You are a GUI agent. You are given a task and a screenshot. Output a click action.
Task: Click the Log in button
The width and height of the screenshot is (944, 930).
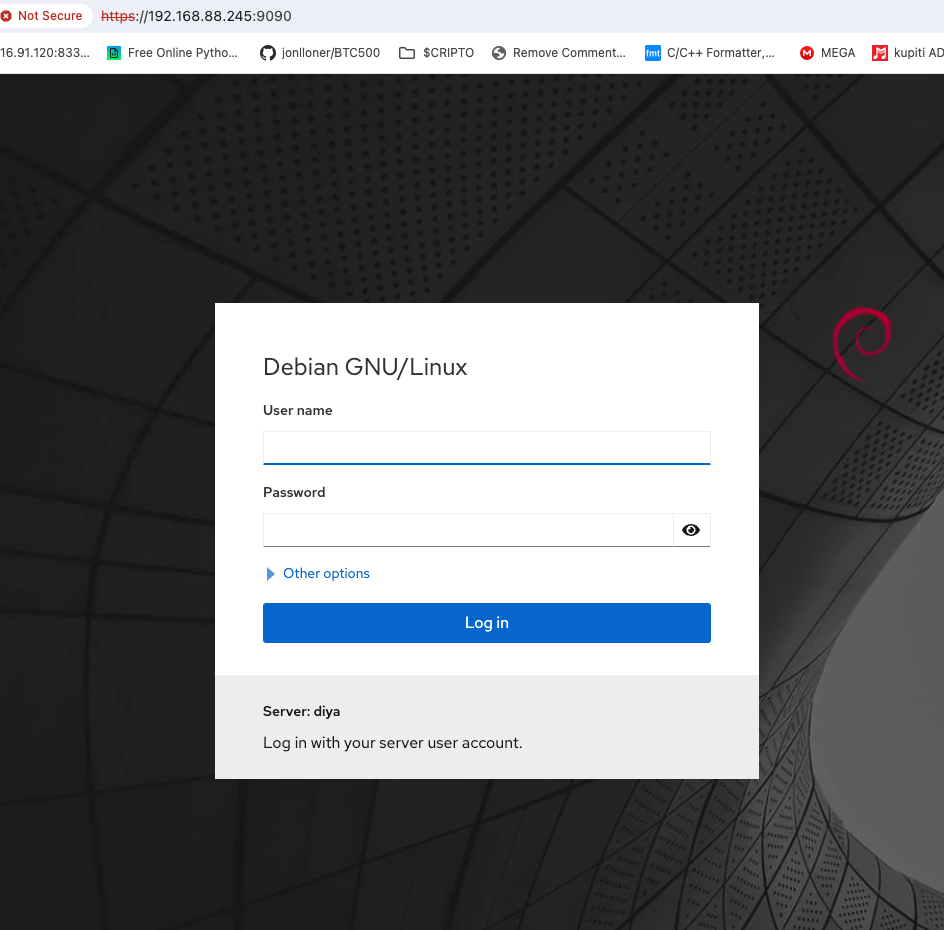coord(486,623)
